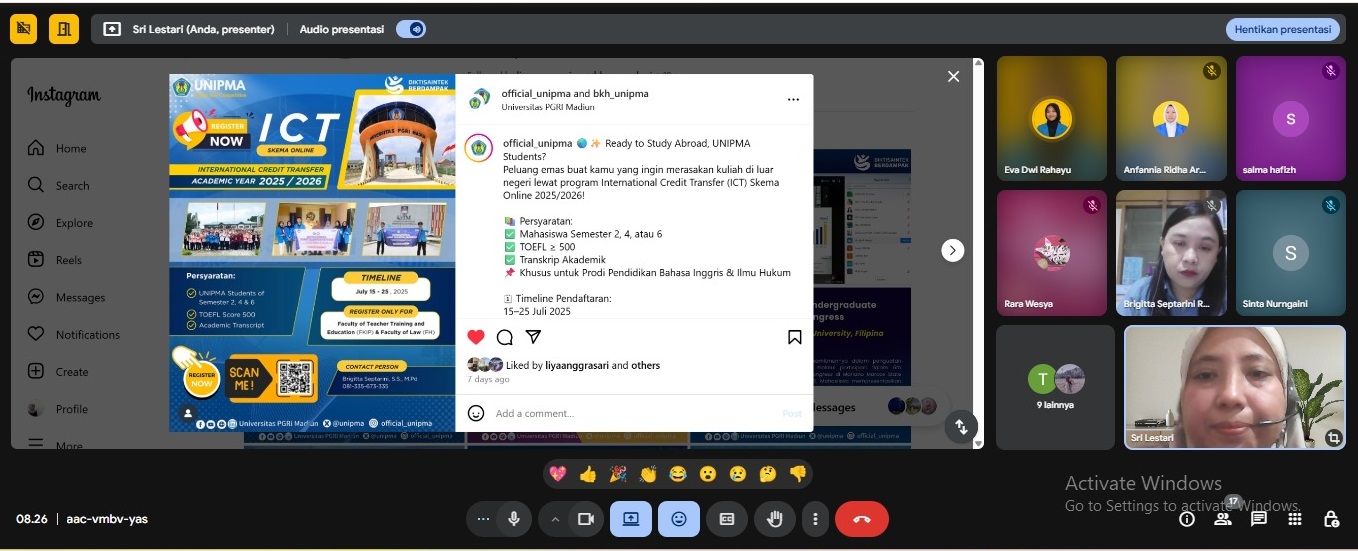Send the thumbs up reaction
Screen dimensions: 1358x551
588,474
